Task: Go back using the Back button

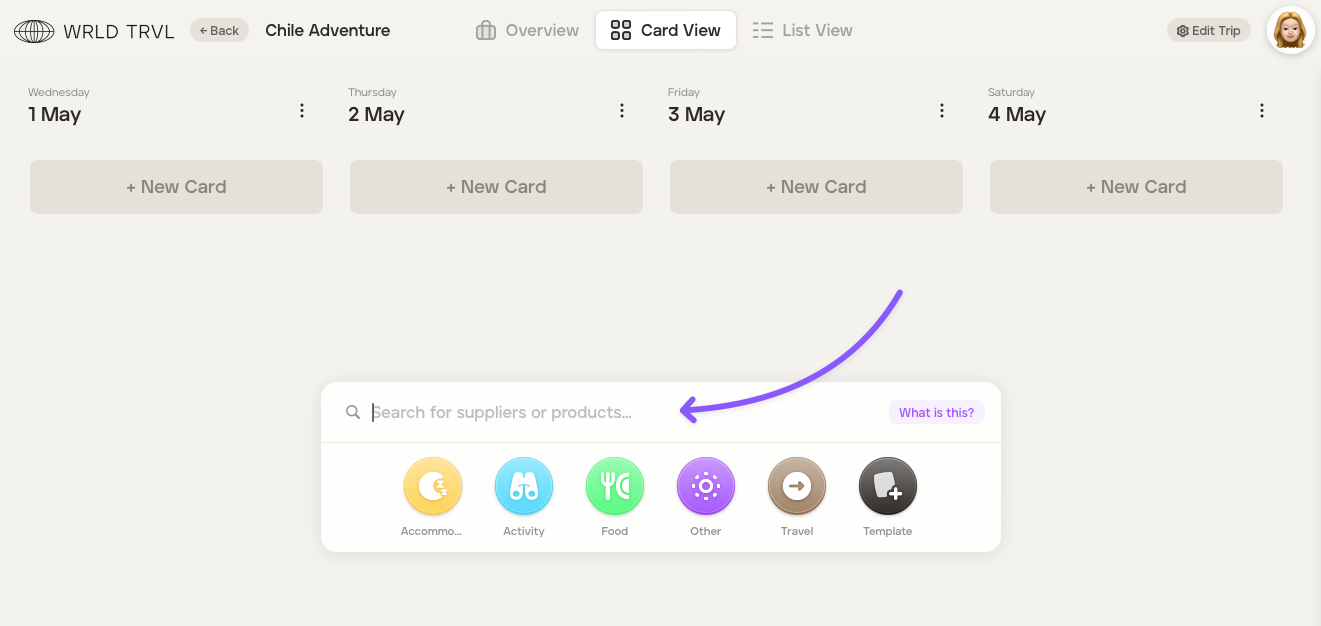Action: (219, 30)
